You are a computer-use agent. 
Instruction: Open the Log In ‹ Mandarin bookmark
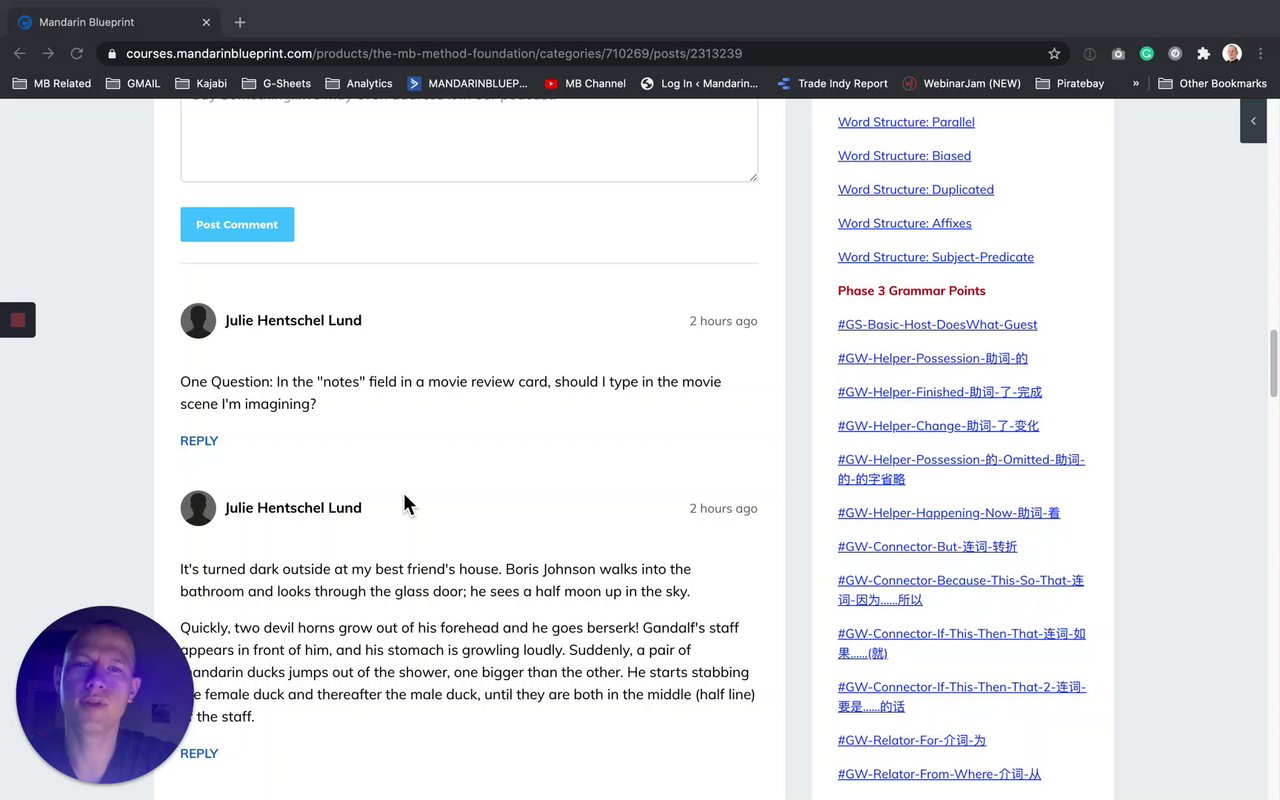[x=699, y=83]
